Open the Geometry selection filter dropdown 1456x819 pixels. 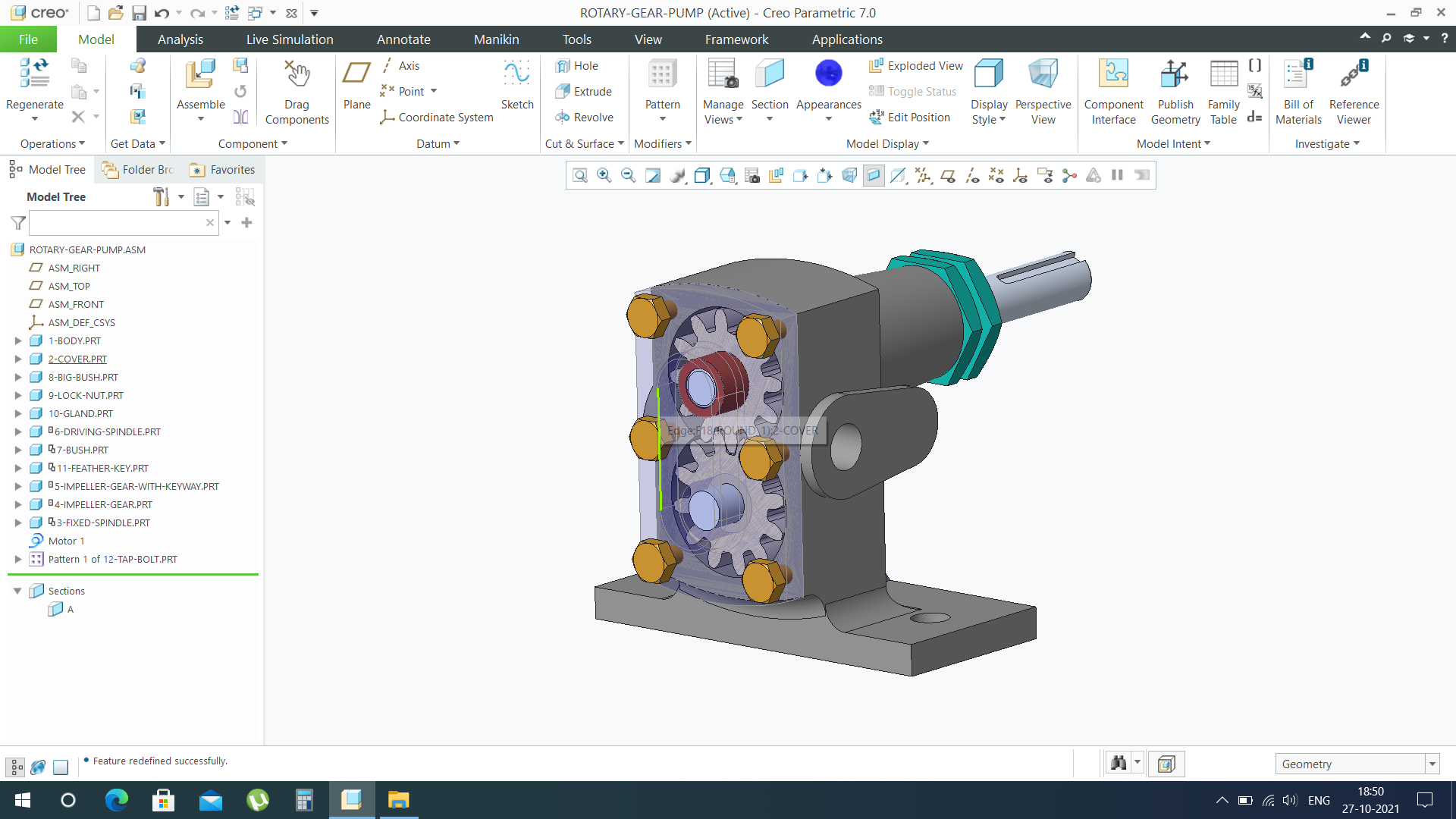1432,764
